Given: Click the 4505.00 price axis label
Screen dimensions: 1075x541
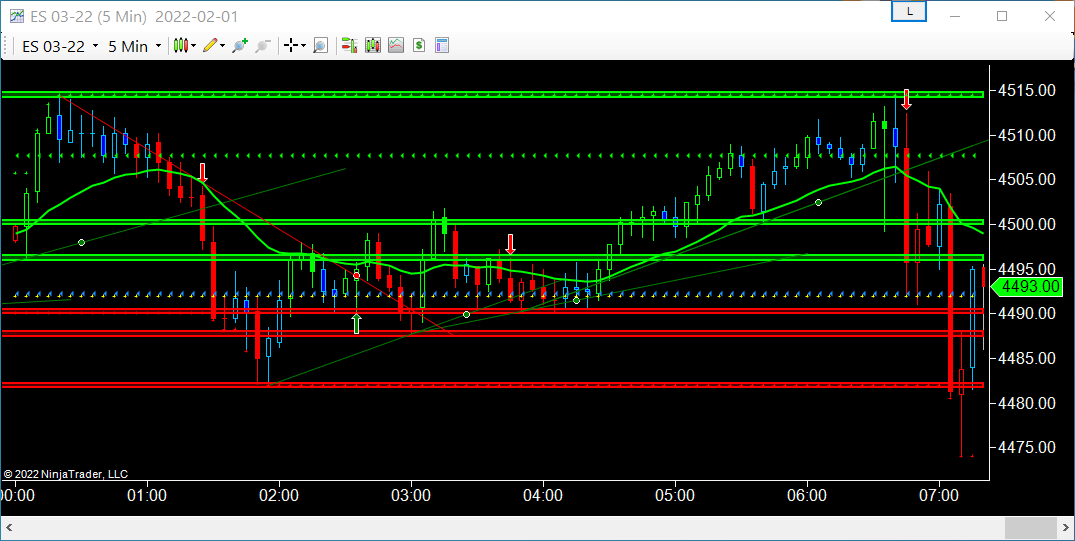Looking at the screenshot, I should (1026, 180).
